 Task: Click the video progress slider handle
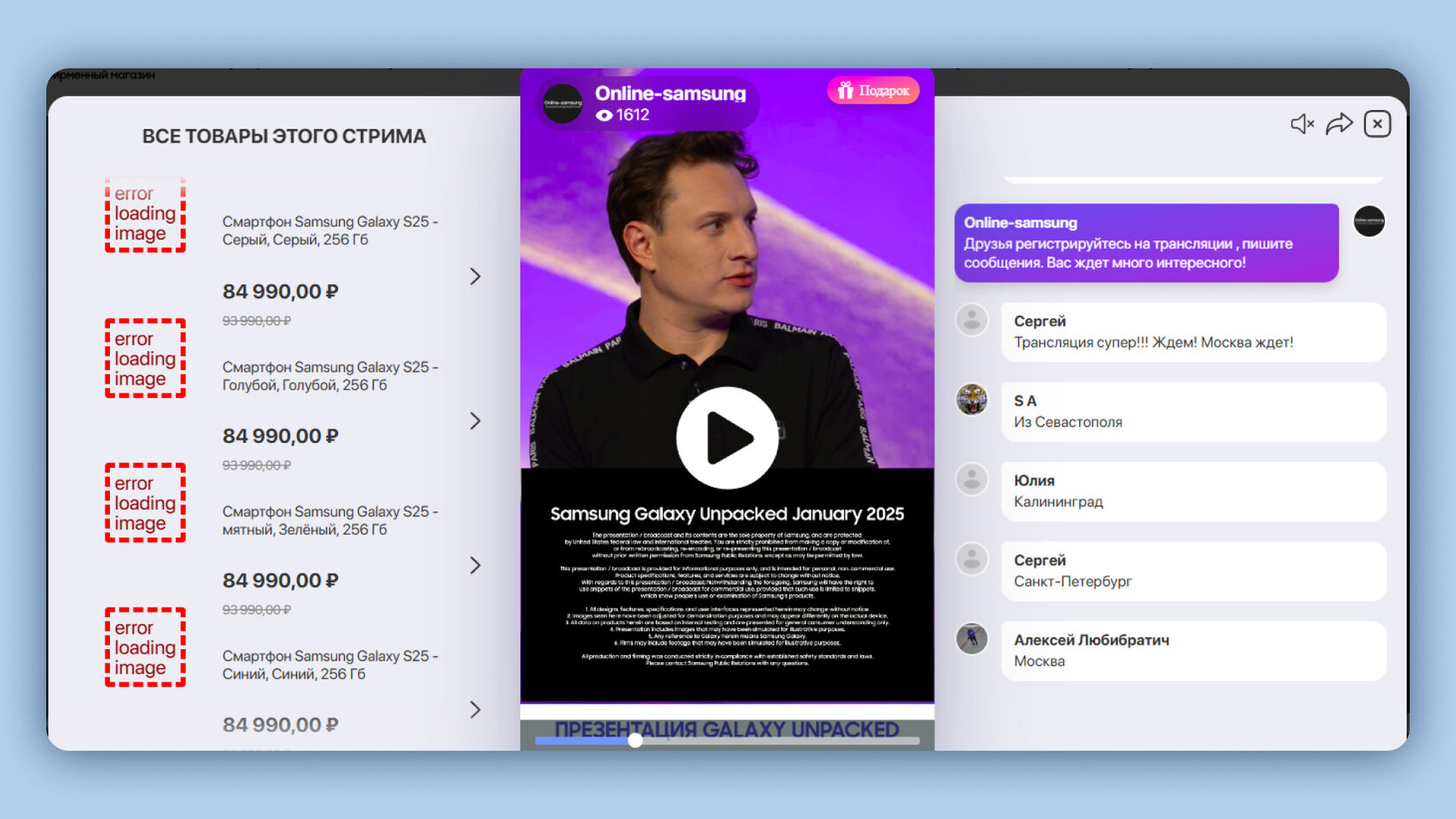pyautogui.click(x=635, y=740)
